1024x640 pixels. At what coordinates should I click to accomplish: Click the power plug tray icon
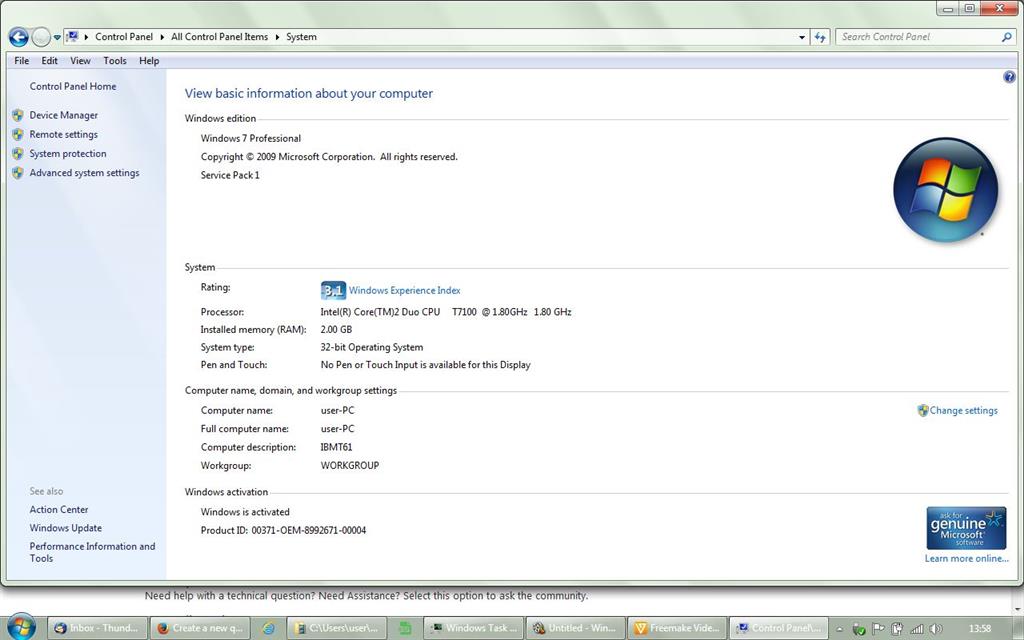pyautogui.click(x=898, y=629)
